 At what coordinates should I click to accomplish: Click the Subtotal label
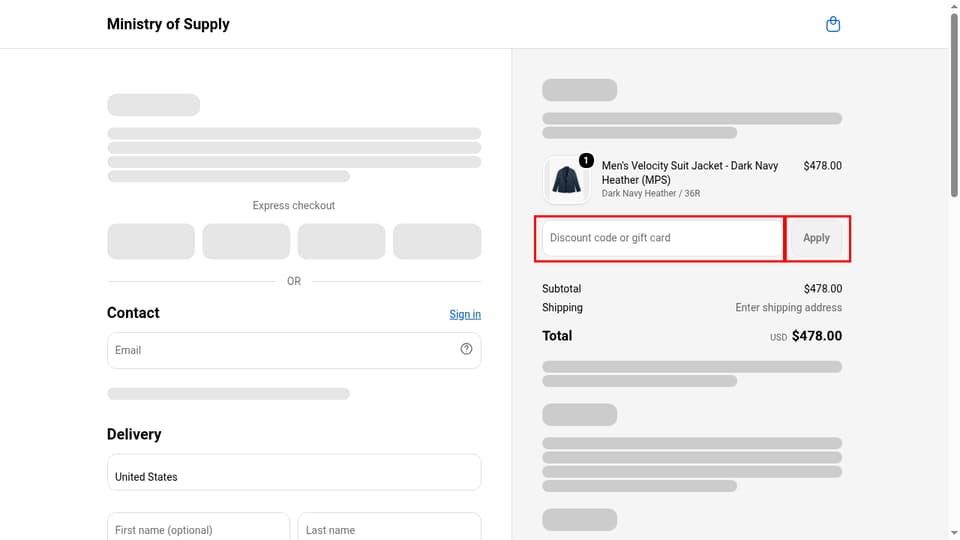[x=561, y=288]
